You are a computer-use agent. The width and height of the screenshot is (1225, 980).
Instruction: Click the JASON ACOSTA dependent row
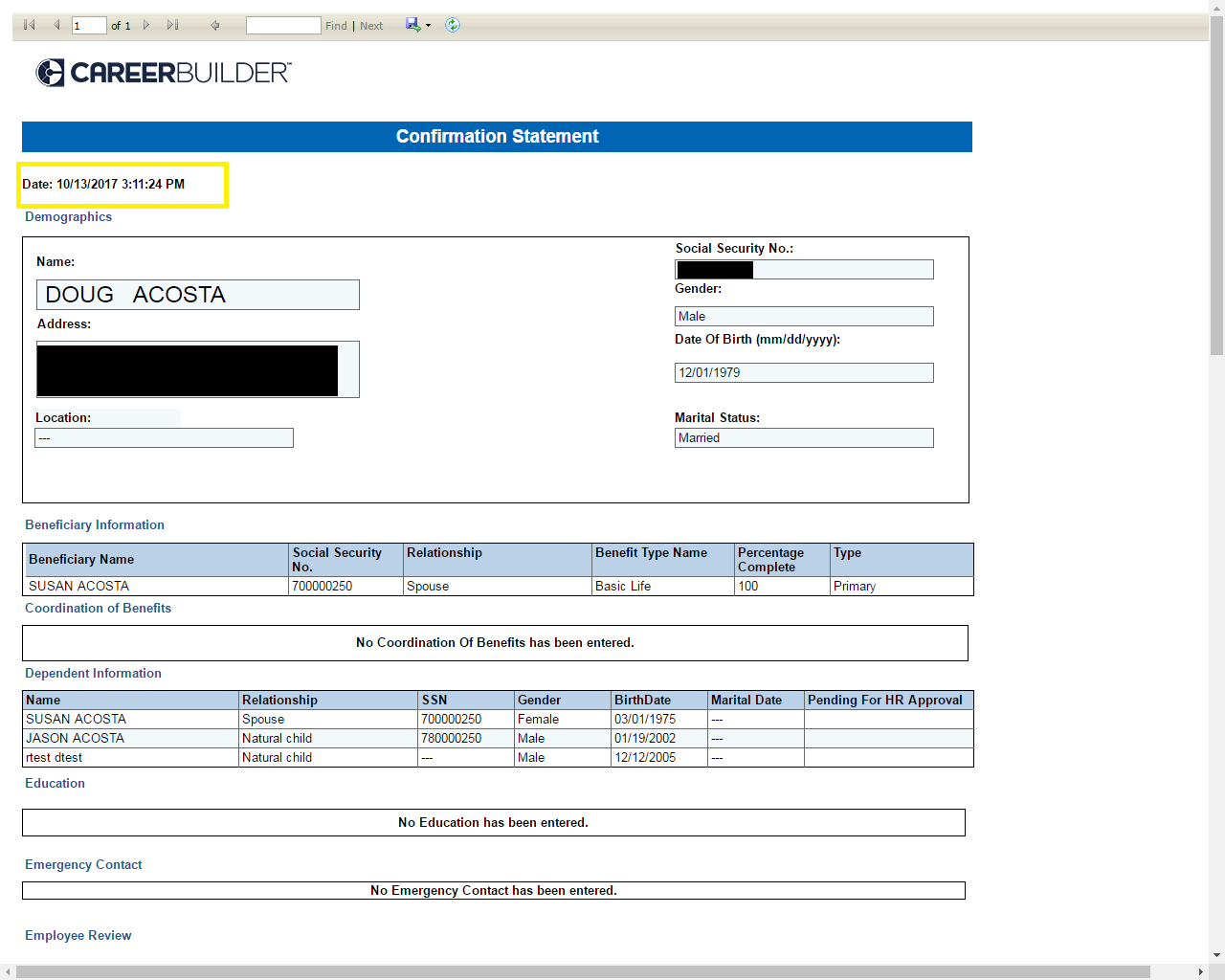pyautogui.click(x=498, y=738)
